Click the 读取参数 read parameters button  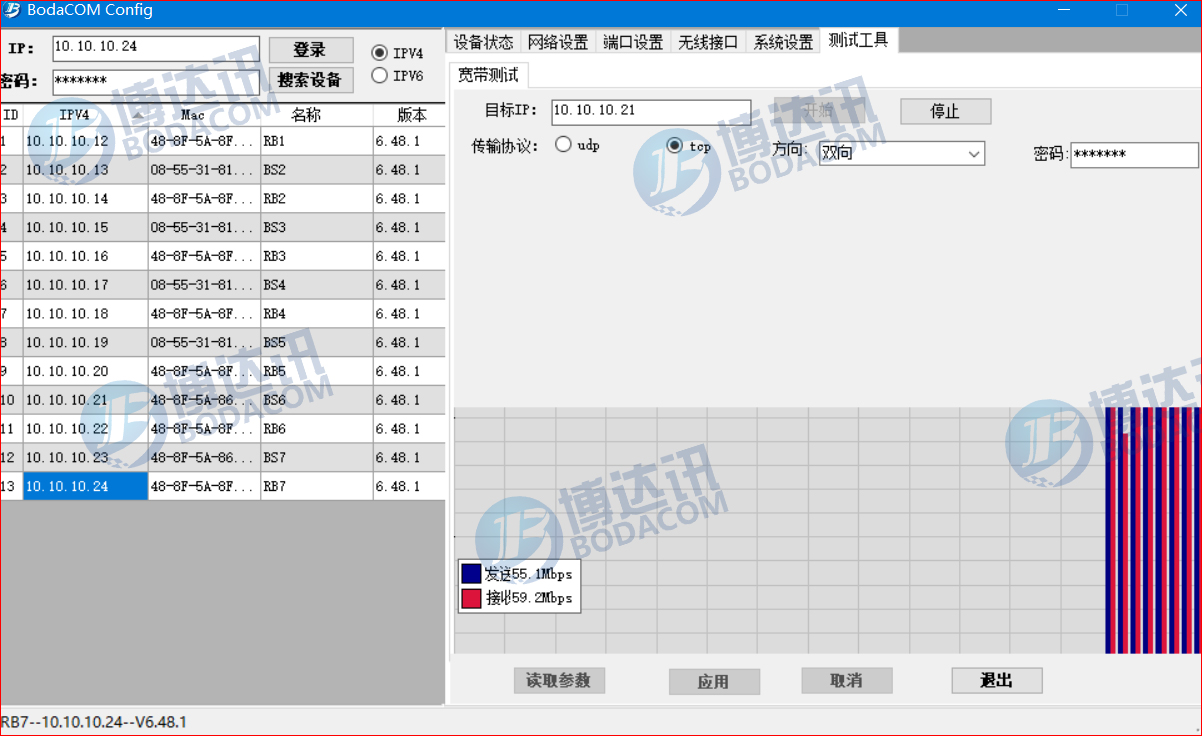559,681
